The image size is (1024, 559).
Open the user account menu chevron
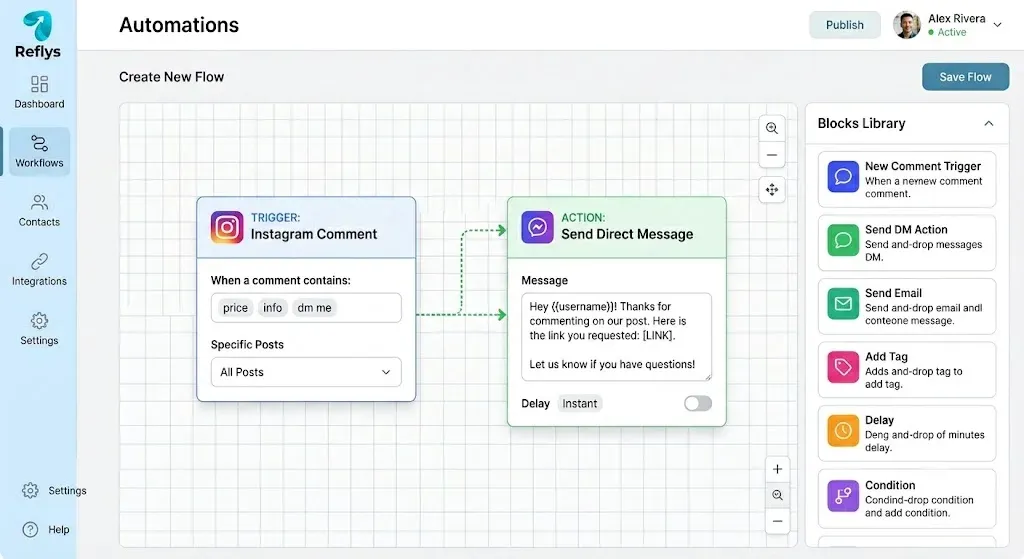point(997,25)
